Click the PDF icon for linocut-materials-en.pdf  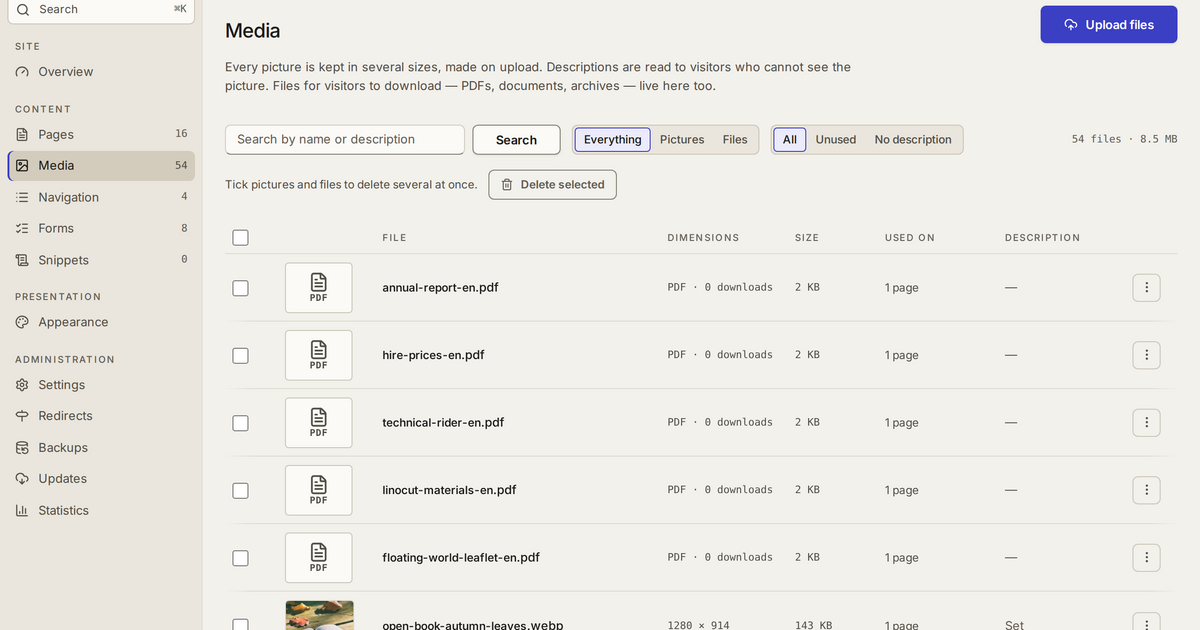coord(319,490)
